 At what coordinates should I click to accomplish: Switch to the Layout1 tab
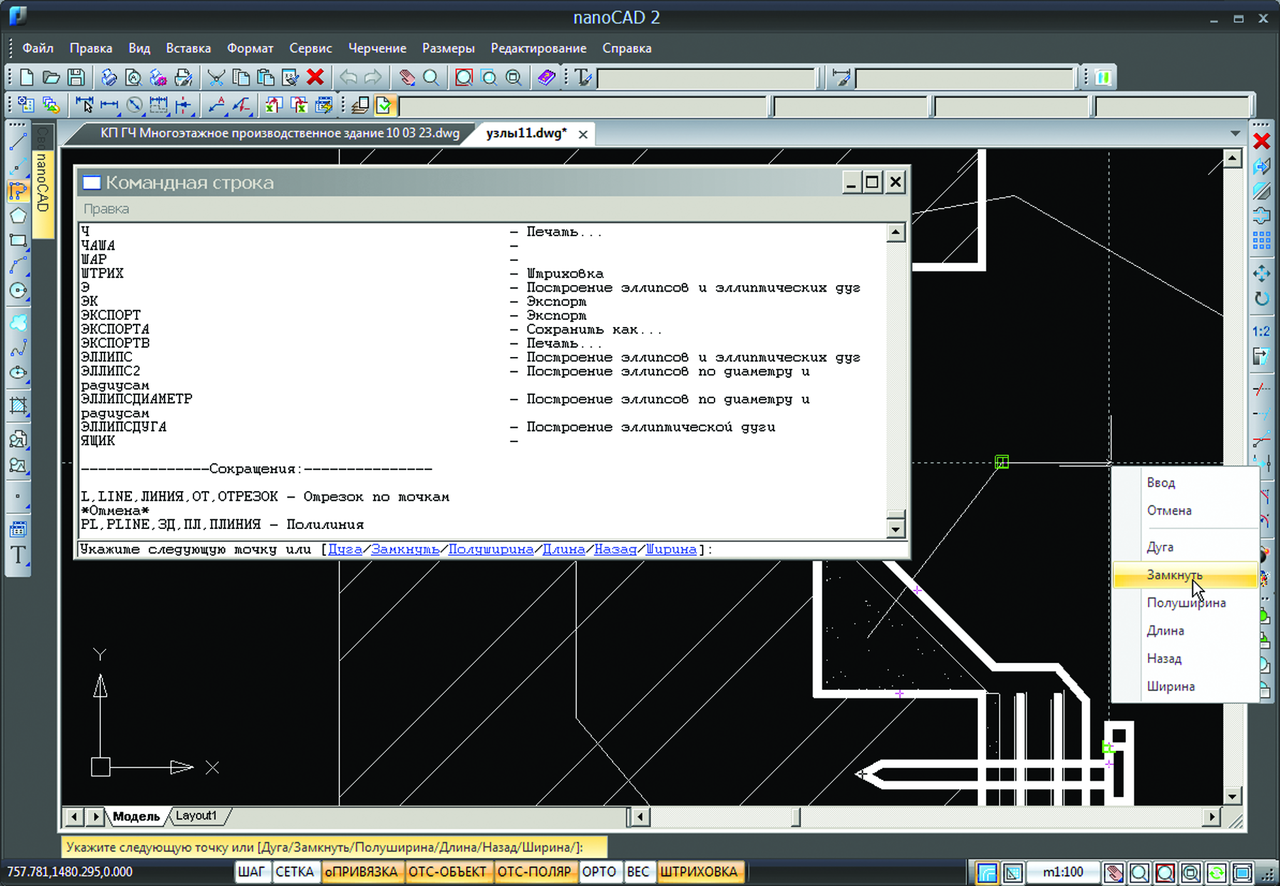[197, 816]
